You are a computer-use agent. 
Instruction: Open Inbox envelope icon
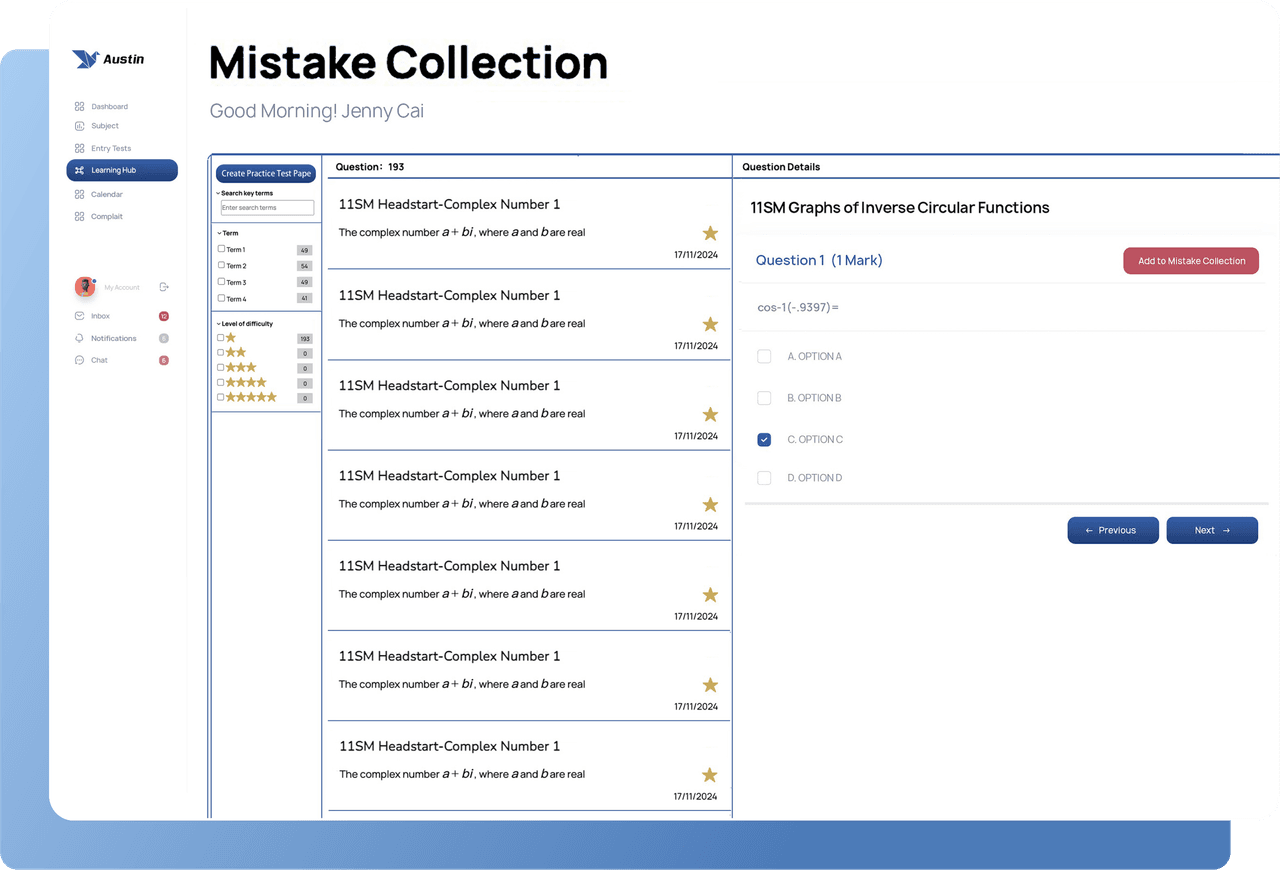tap(79, 316)
